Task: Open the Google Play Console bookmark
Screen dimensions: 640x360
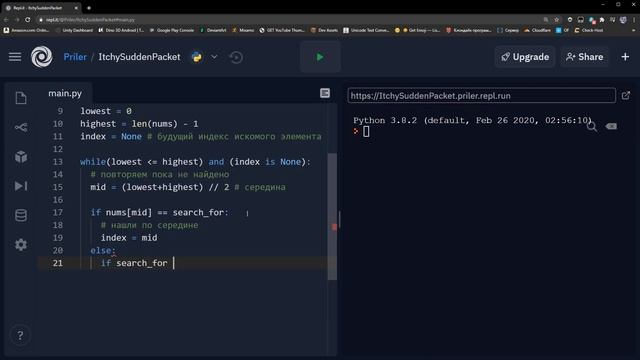Action: (172, 30)
